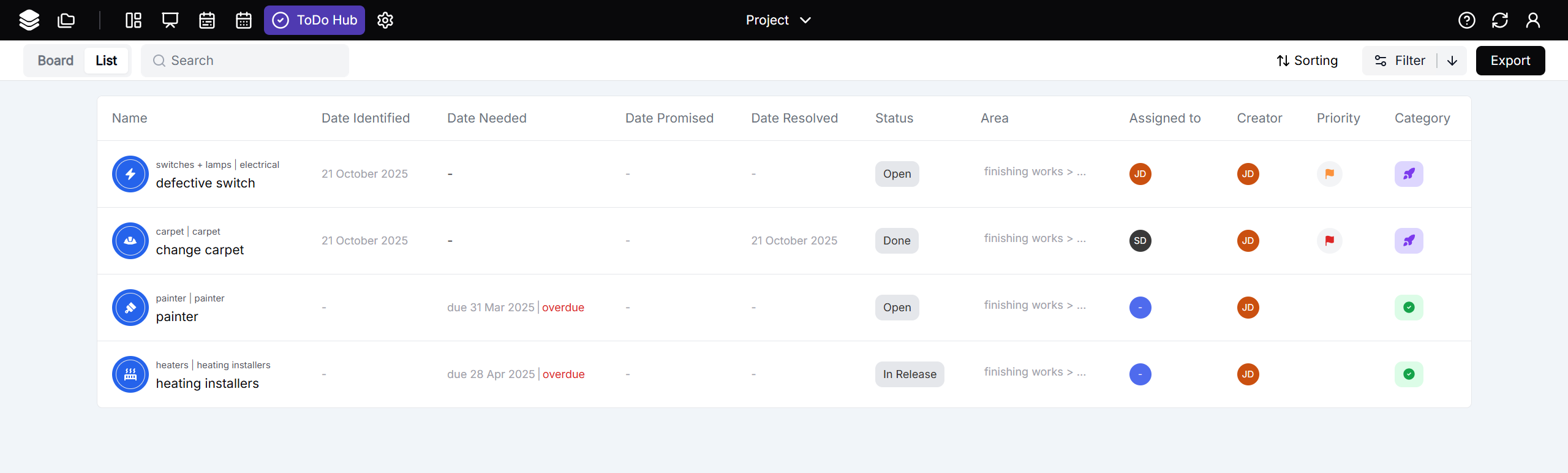Click the layers logo icon
The height and width of the screenshot is (473, 1568).
(29, 20)
